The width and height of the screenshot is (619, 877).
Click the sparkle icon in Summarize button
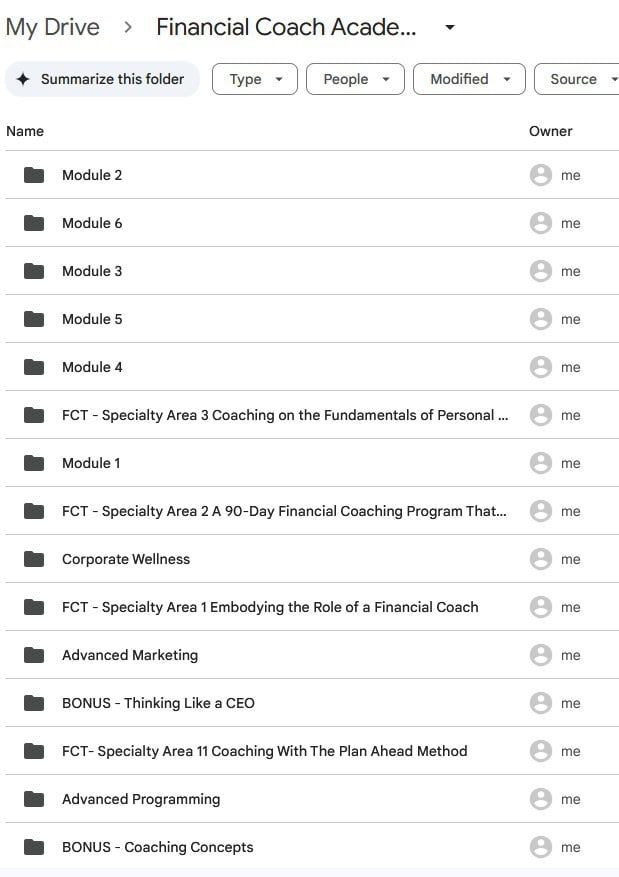click(x=23, y=79)
